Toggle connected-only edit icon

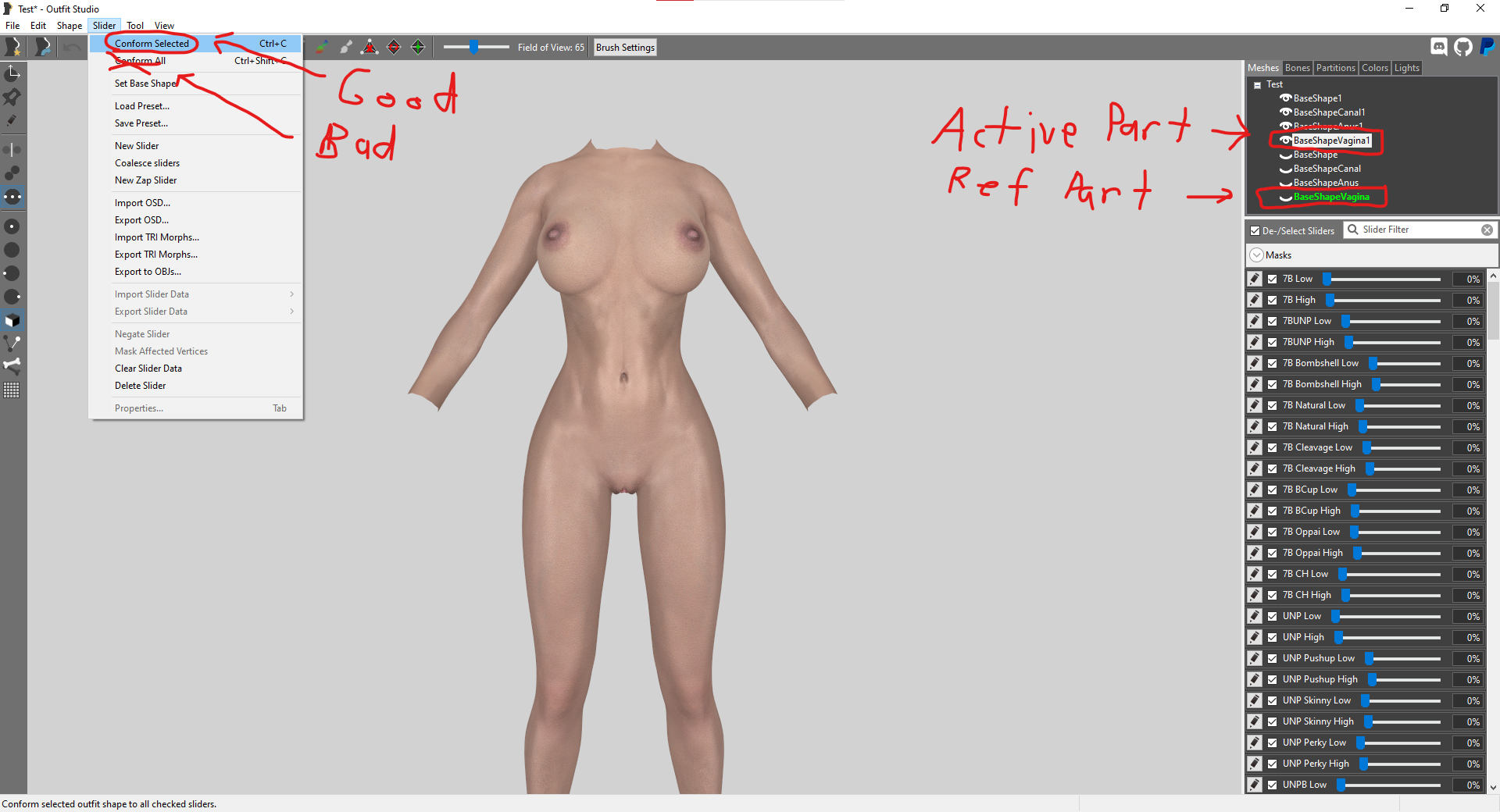[12, 173]
